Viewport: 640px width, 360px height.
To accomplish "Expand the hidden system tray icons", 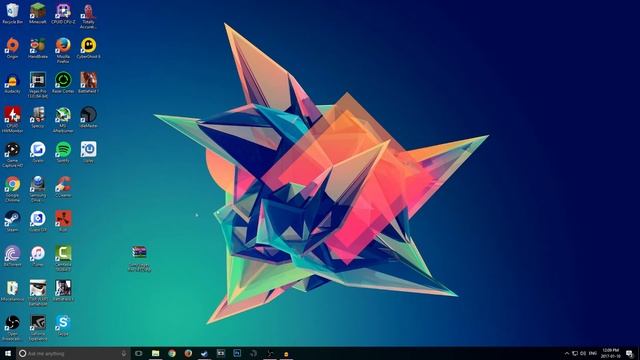I will (x=567, y=353).
